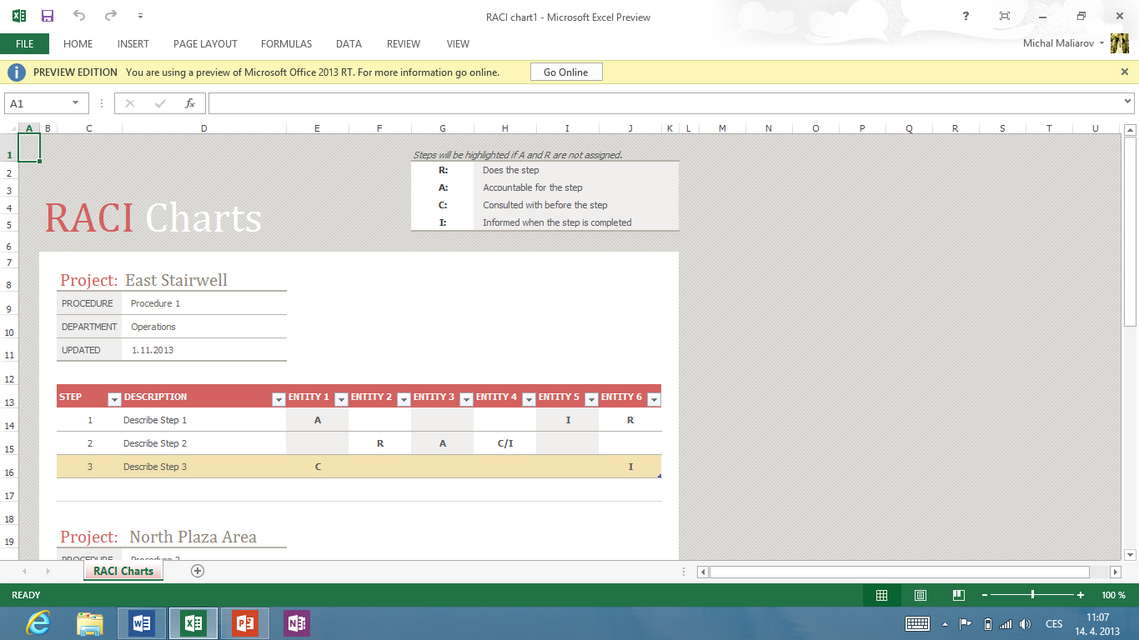Click inside the formula bar input
Viewport: 1139px width, 640px height.
(660, 103)
